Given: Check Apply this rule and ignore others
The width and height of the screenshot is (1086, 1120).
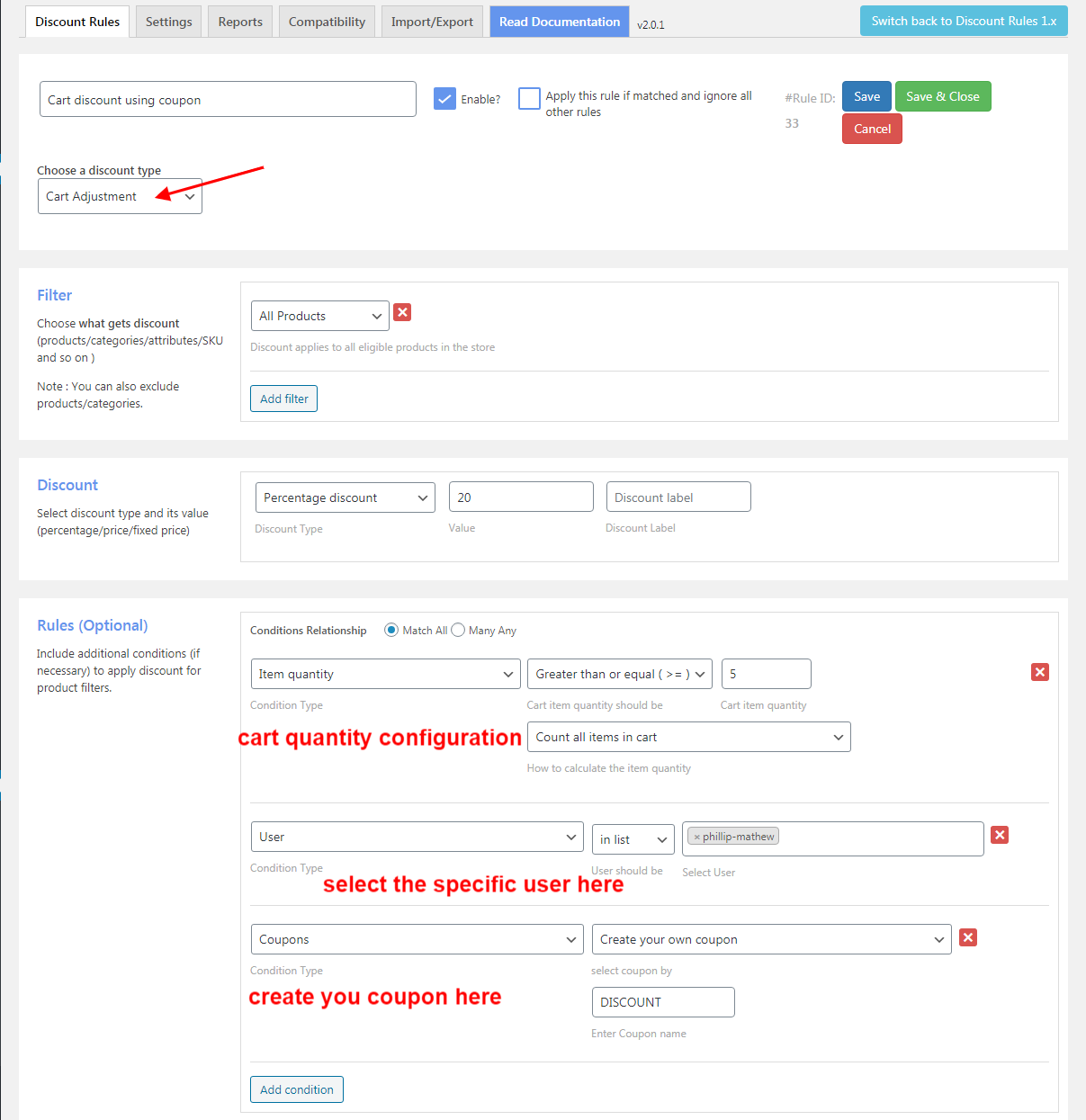Looking at the screenshot, I should 529,99.
